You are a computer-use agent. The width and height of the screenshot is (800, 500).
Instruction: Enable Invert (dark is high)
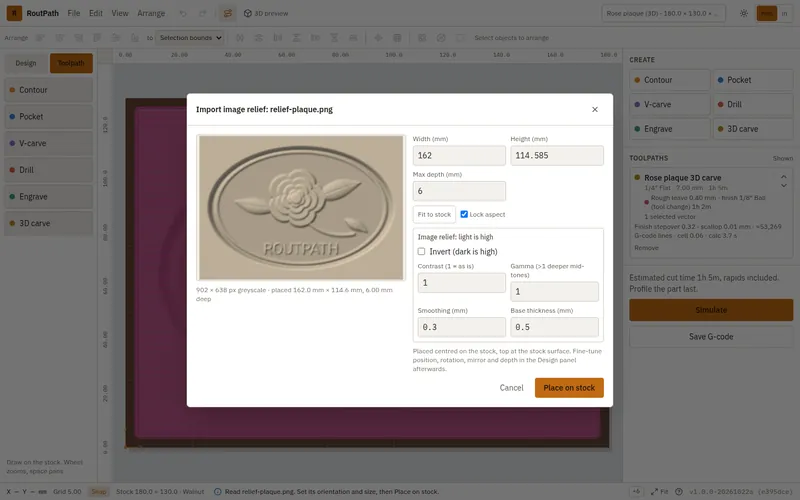coord(421,252)
